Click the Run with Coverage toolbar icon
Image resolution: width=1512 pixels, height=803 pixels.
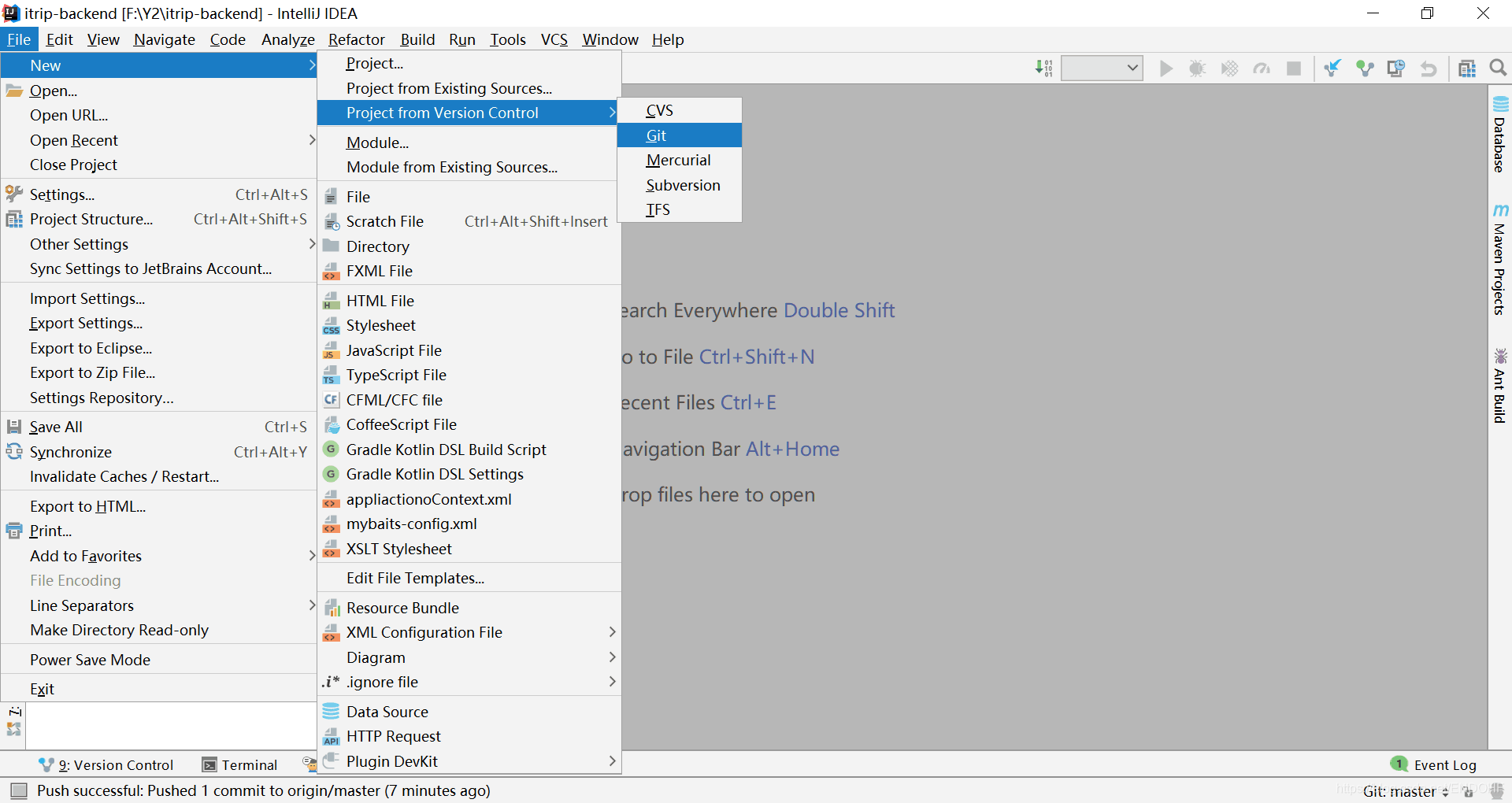[x=1229, y=68]
